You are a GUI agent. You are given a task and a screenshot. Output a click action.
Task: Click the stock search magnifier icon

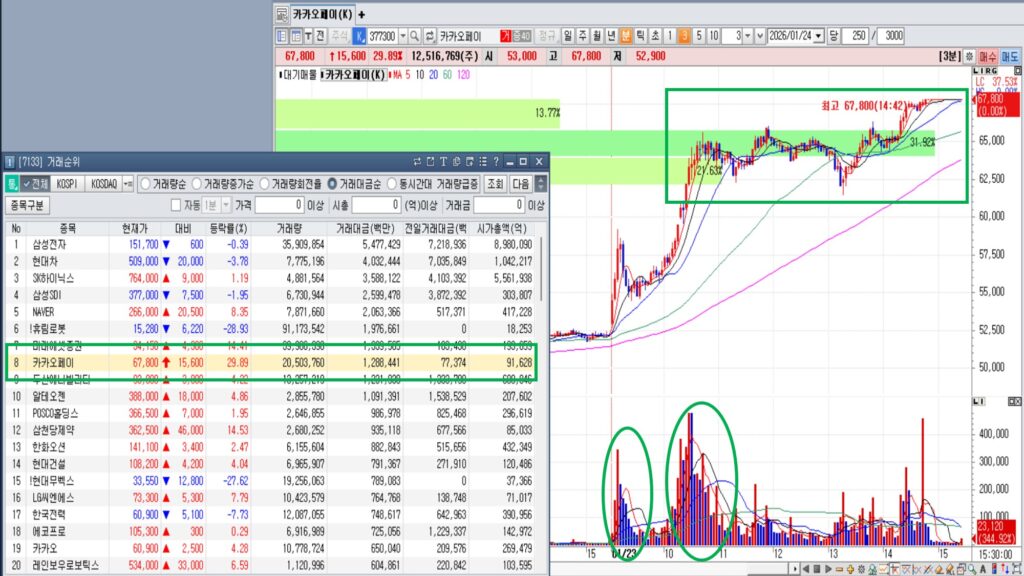[x=415, y=35]
